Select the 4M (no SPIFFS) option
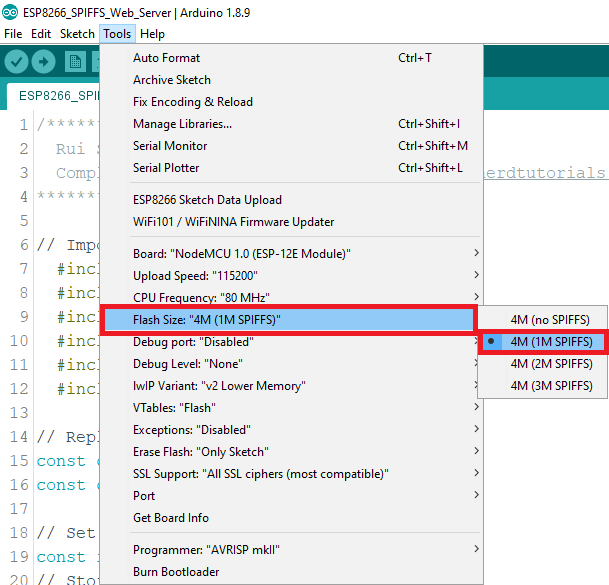609x585 pixels. pyautogui.click(x=551, y=320)
